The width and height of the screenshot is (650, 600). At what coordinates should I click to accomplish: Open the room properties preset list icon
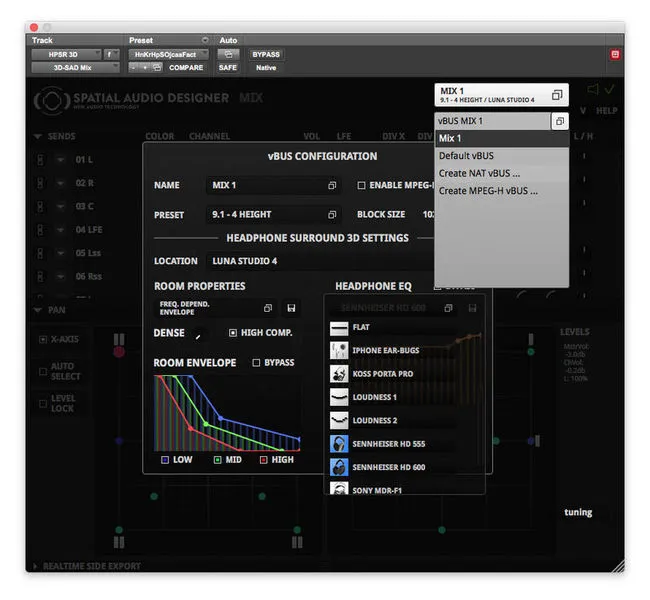(x=268, y=308)
